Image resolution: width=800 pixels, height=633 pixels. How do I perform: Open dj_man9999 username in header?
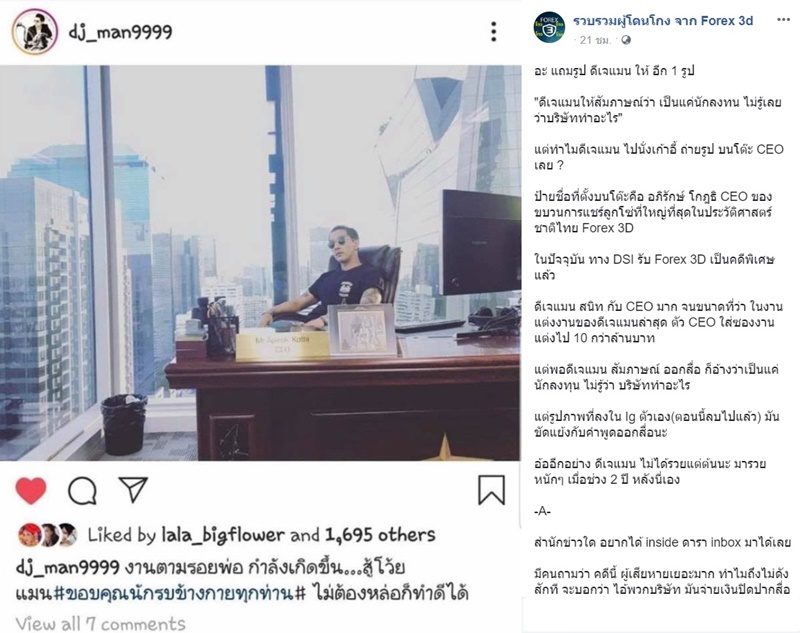120,32
